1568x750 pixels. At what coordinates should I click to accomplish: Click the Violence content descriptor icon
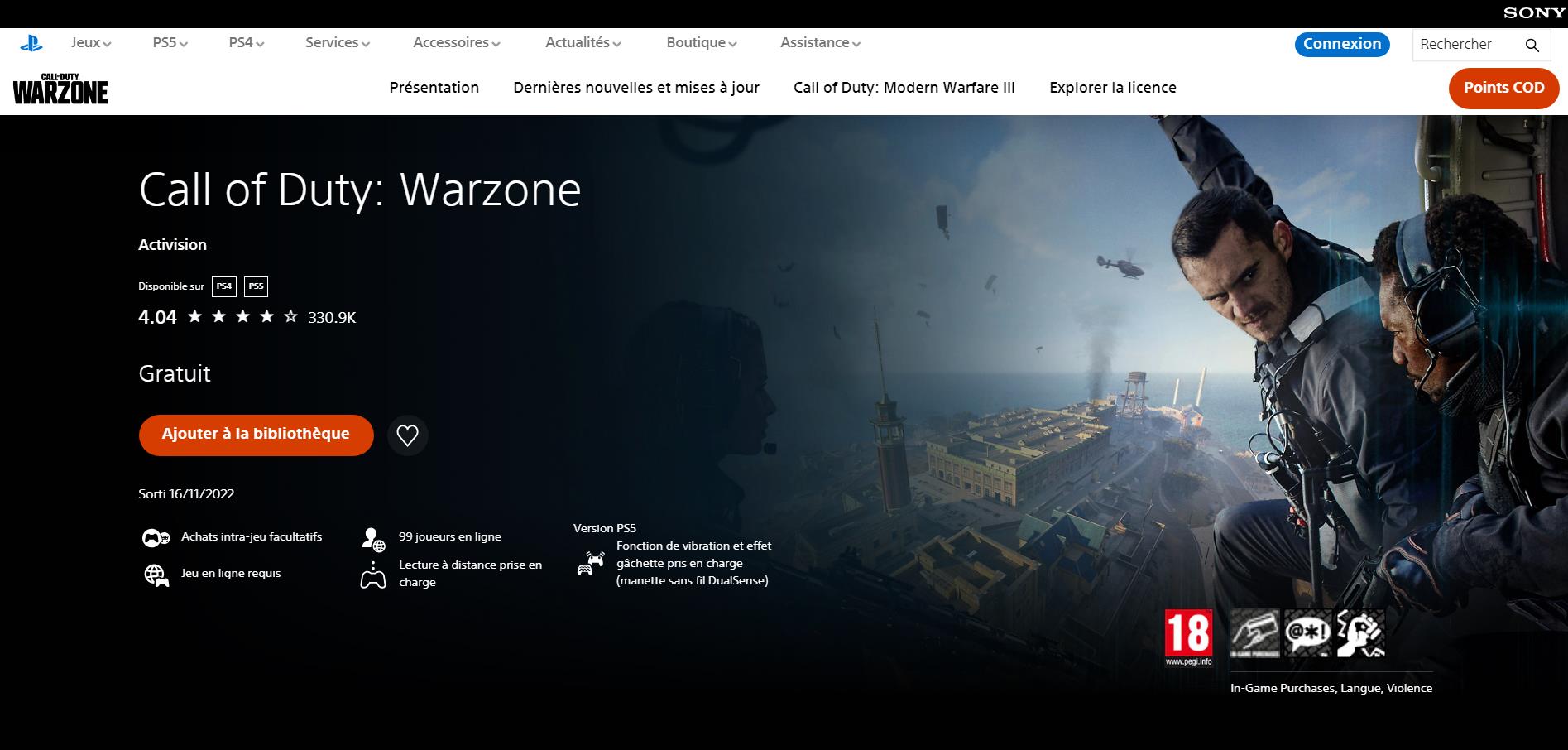click(x=1359, y=632)
